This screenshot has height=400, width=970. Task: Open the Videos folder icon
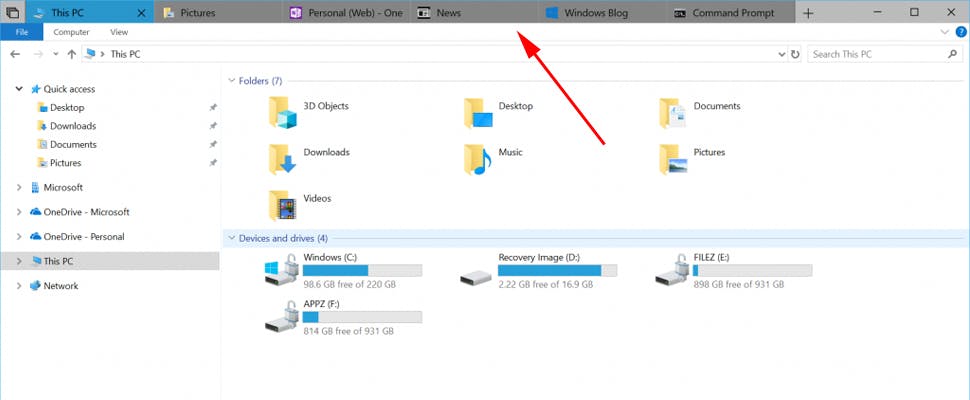pos(283,205)
